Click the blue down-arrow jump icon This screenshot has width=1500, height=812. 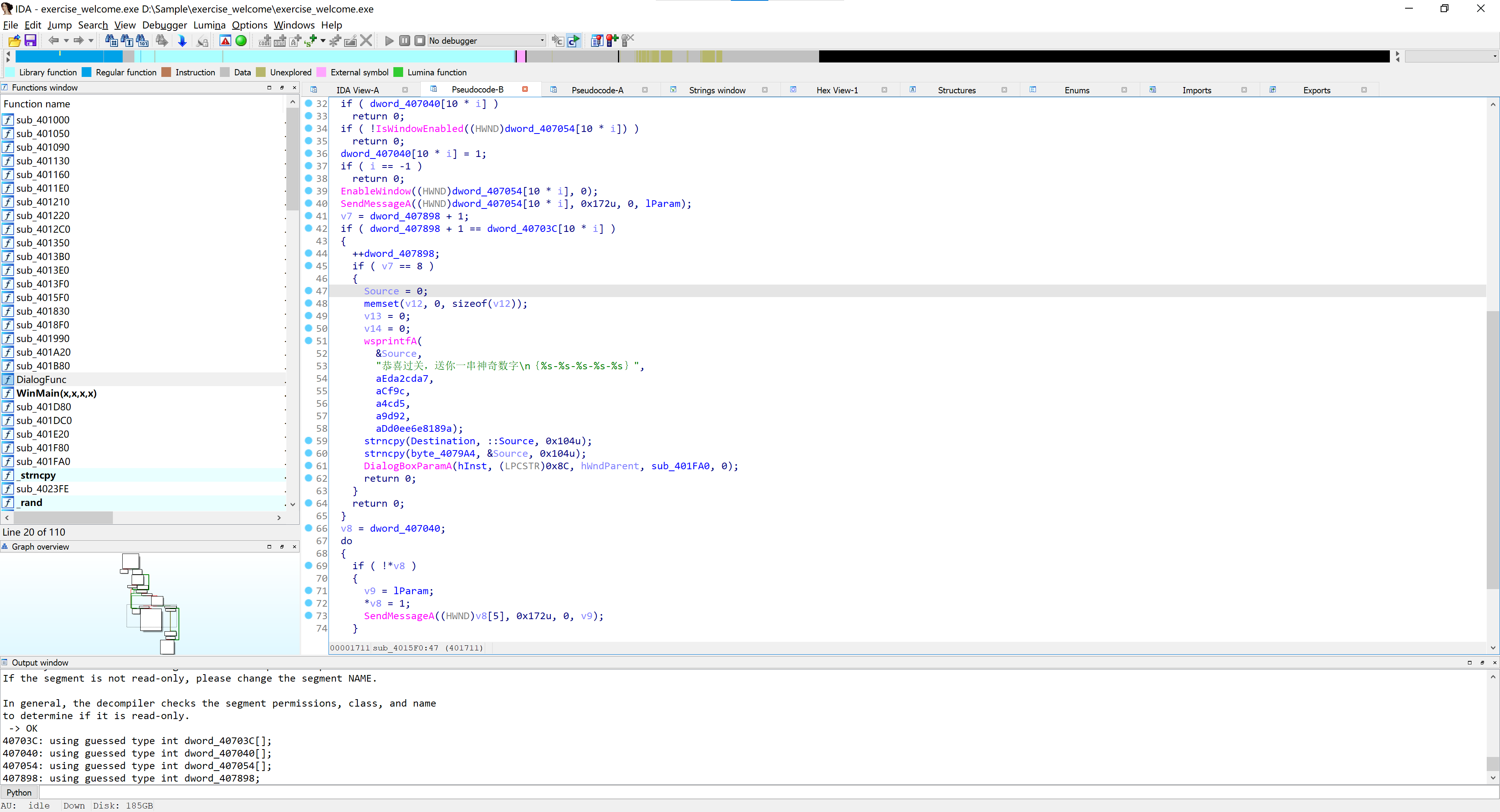tap(182, 40)
